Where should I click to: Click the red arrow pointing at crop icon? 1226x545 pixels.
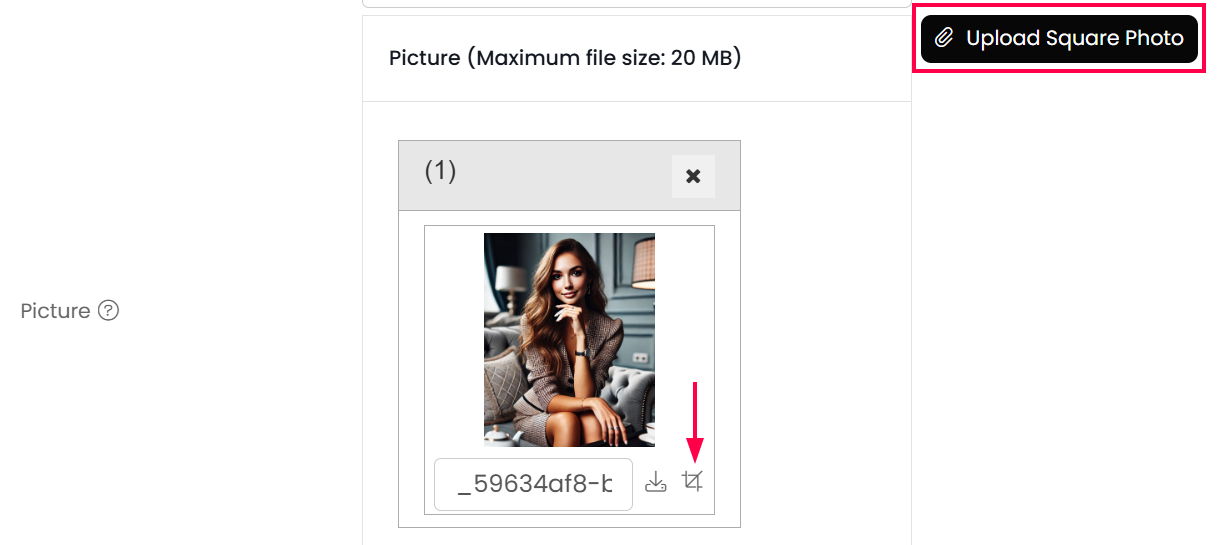pyautogui.click(x=694, y=420)
